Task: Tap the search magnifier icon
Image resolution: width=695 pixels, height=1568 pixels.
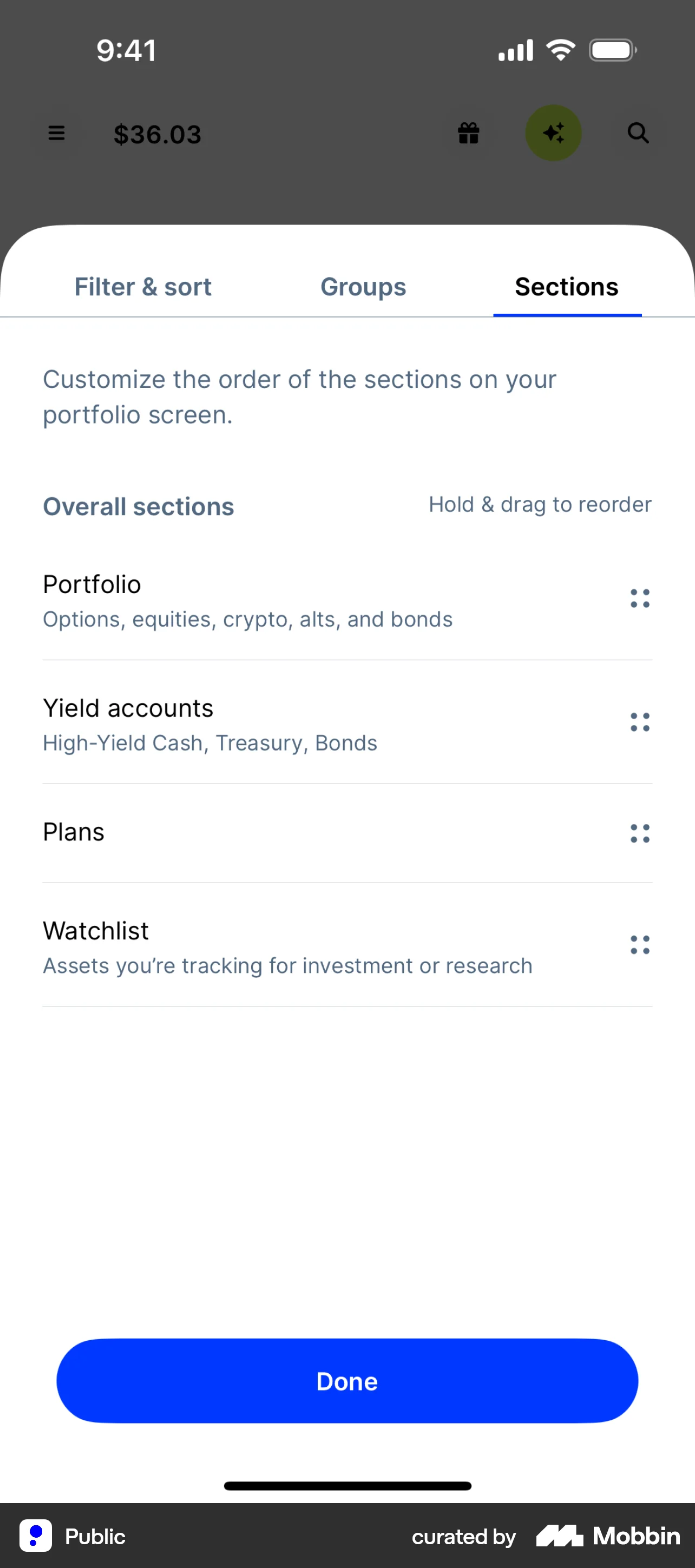Action: (638, 133)
